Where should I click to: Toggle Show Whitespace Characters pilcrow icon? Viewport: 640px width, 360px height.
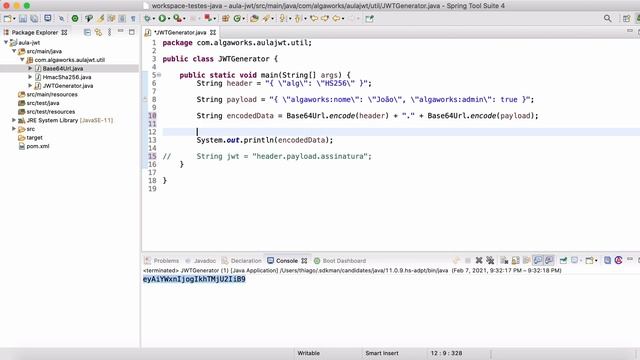(x=133, y=18)
